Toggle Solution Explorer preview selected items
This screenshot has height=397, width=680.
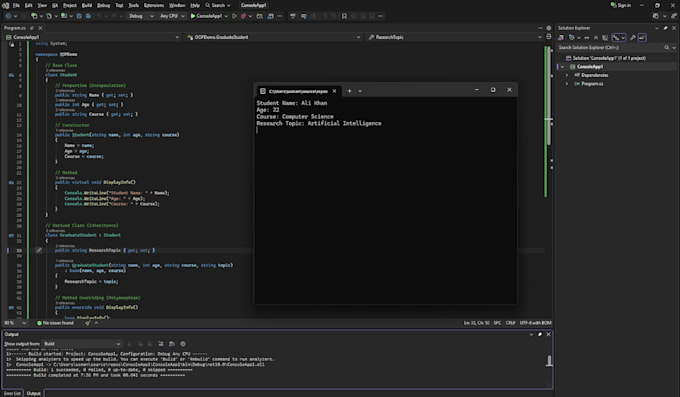[x=642, y=38]
